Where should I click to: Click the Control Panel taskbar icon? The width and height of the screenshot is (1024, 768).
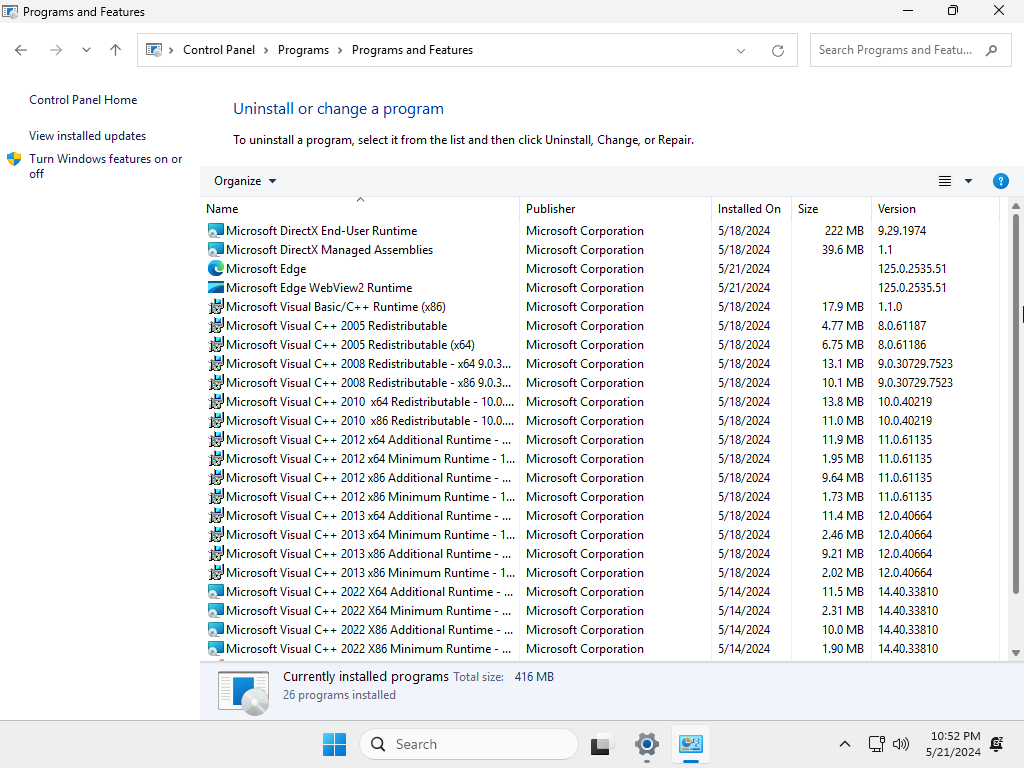[x=690, y=744]
